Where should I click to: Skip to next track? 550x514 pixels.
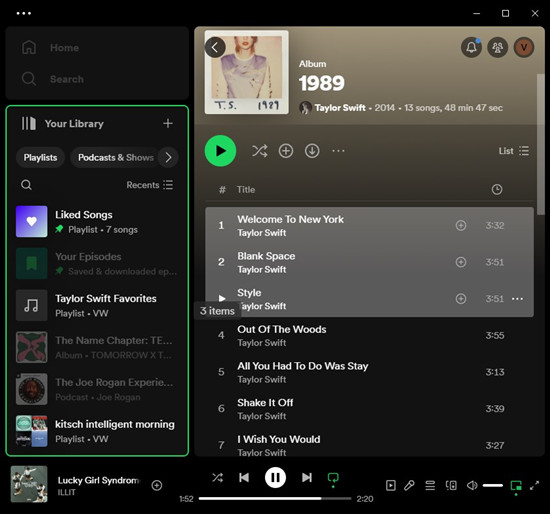coord(307,478)
